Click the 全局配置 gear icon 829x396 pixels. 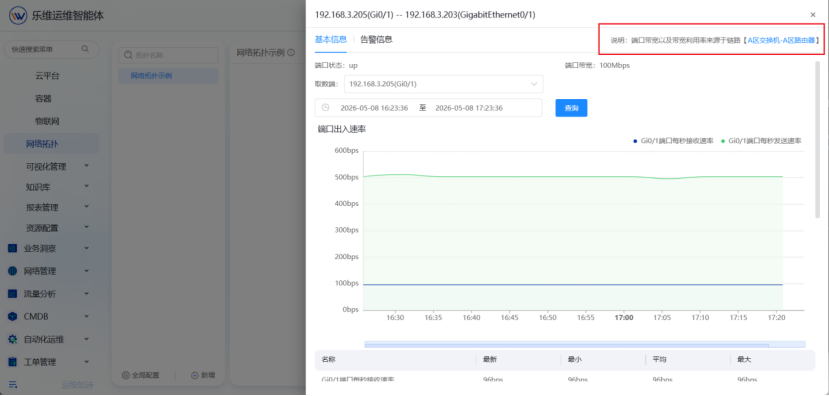tap(126, 375)
